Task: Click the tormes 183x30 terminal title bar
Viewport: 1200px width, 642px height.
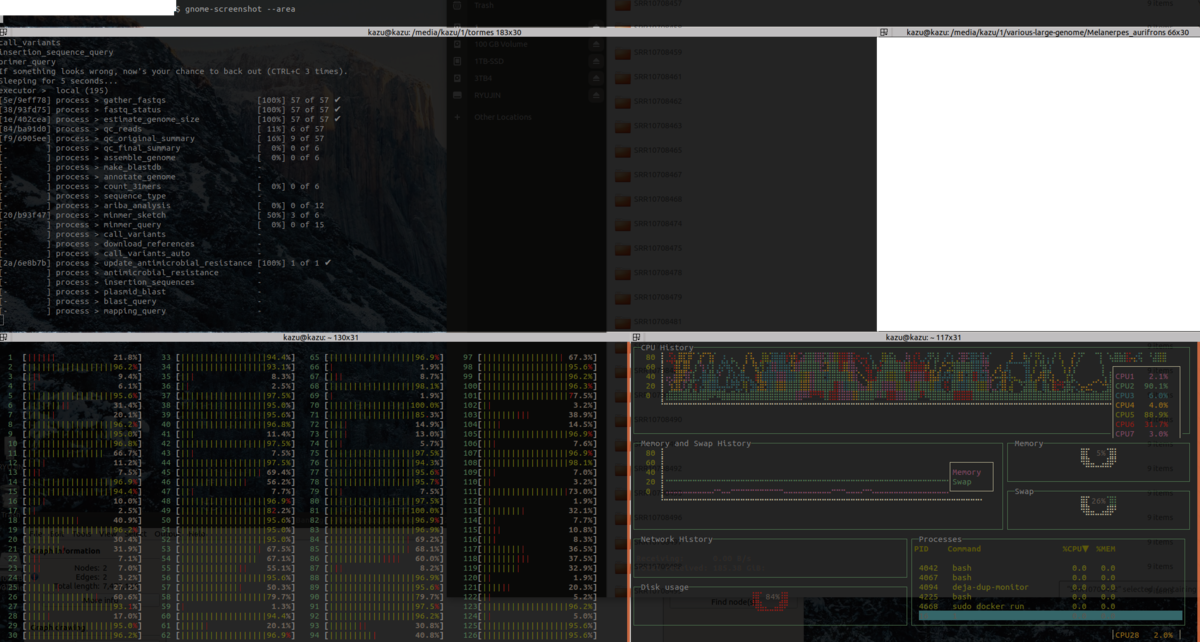Action: tap(438, 32)
